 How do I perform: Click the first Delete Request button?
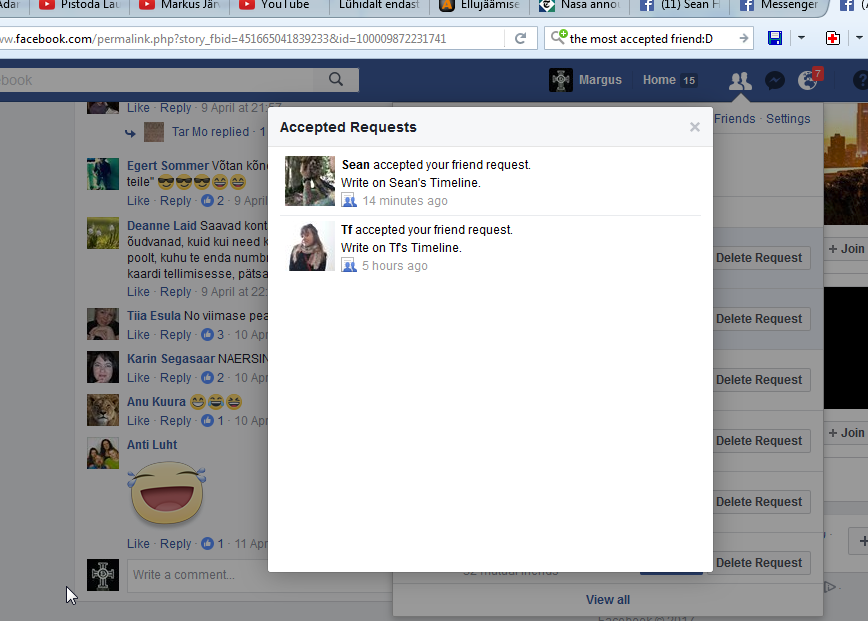(759, 258)
